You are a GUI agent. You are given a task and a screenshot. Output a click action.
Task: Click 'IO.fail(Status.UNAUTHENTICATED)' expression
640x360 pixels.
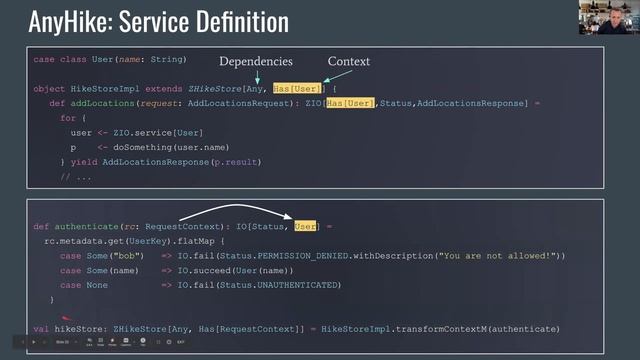[259, 285]
